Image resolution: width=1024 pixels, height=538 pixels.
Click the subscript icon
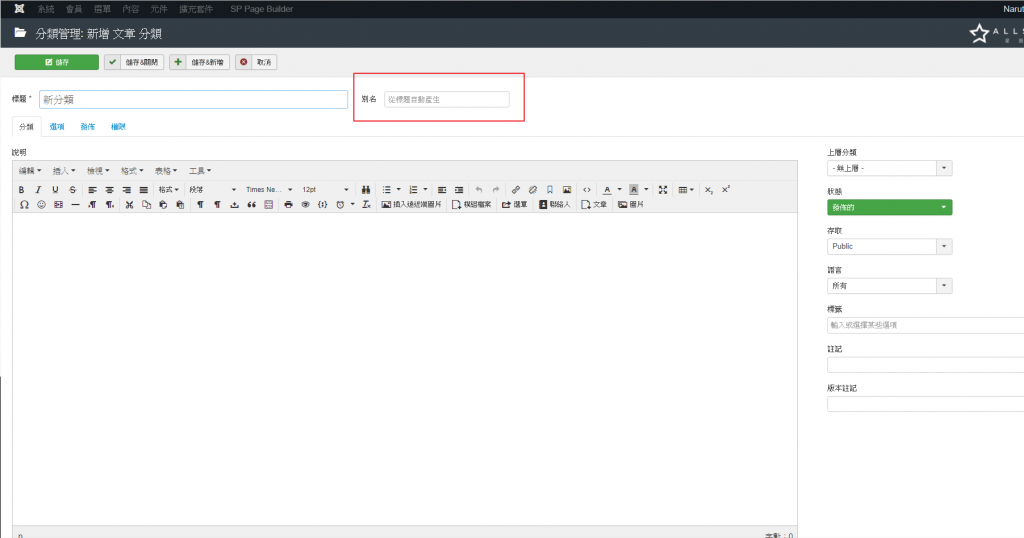point(709,189)
